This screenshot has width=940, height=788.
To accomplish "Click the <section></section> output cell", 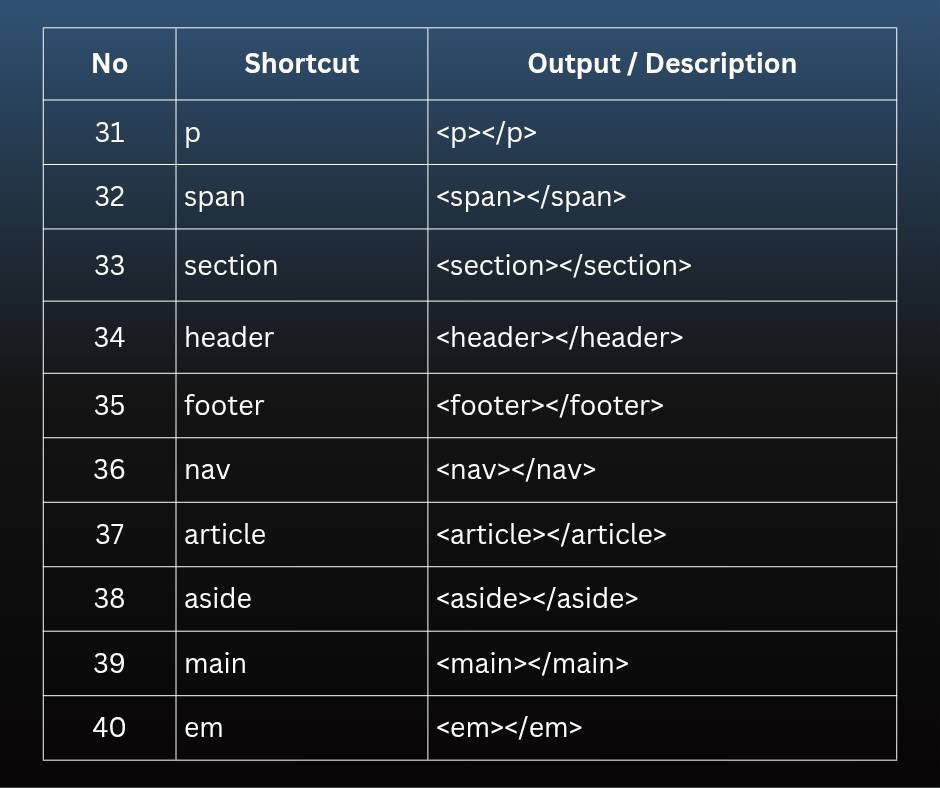I will (662, 265).
